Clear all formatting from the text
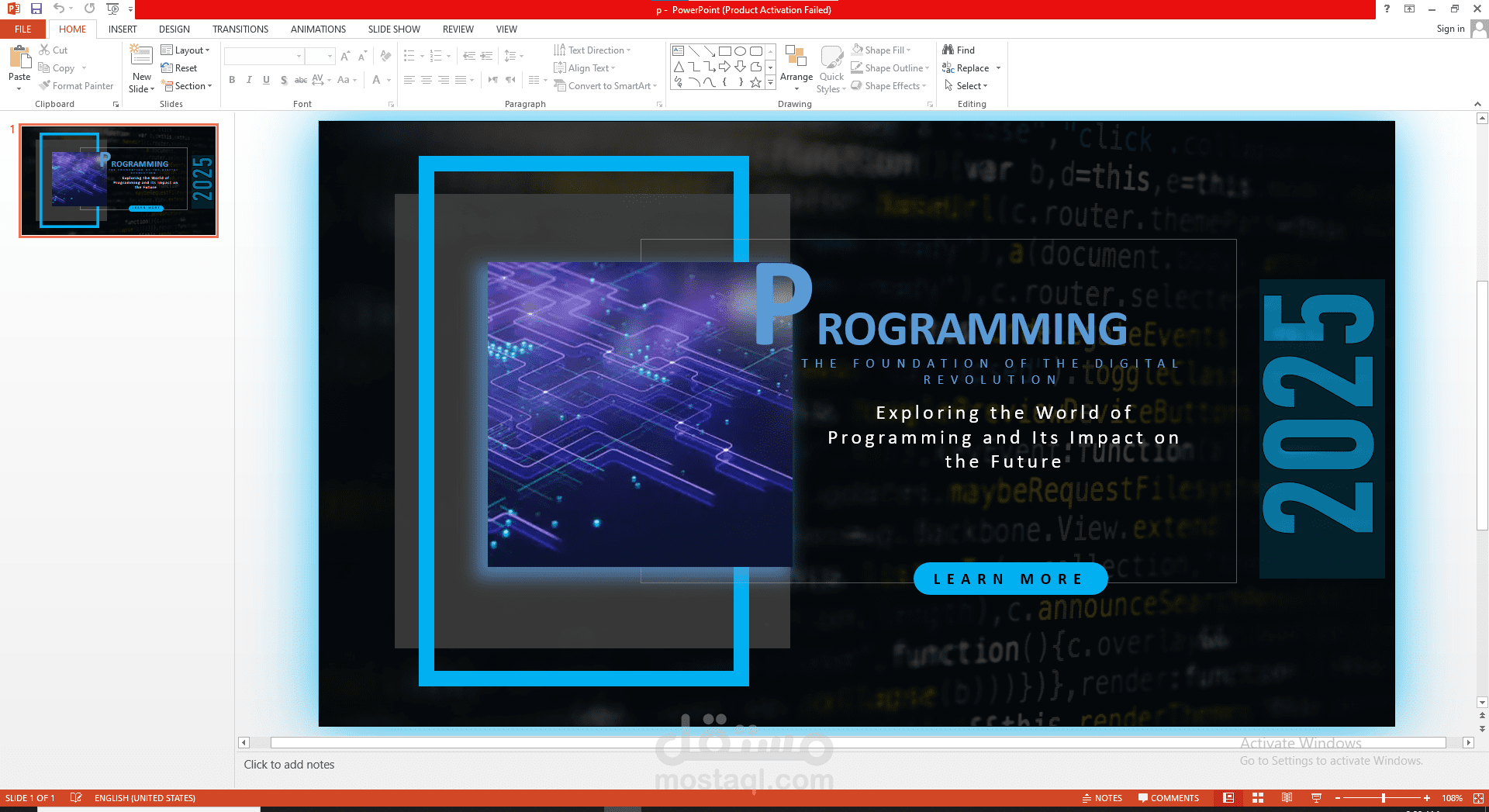 (385, 56)
